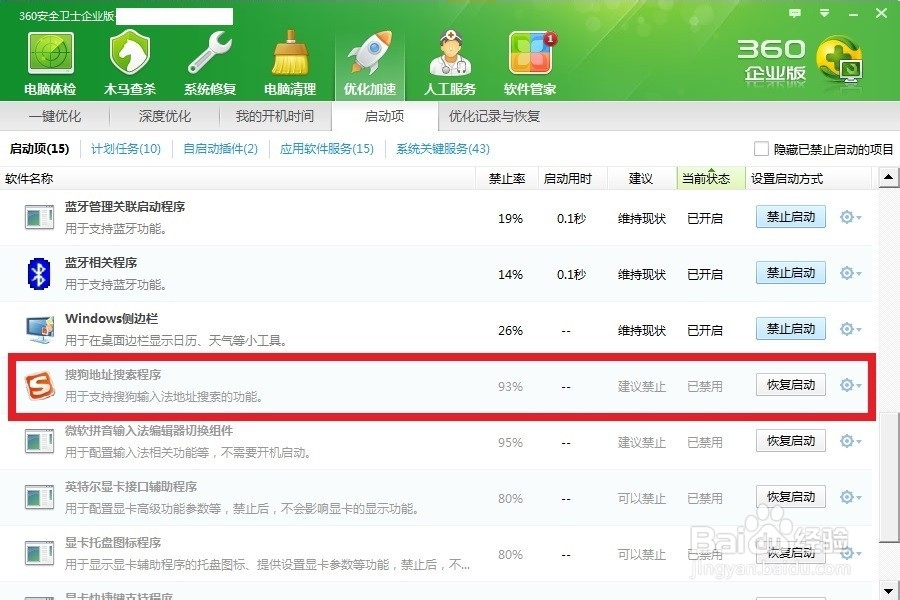Launch 电脑清理 cleanup tool
This screenshot has height=600, width=900.
coord(288,57)
